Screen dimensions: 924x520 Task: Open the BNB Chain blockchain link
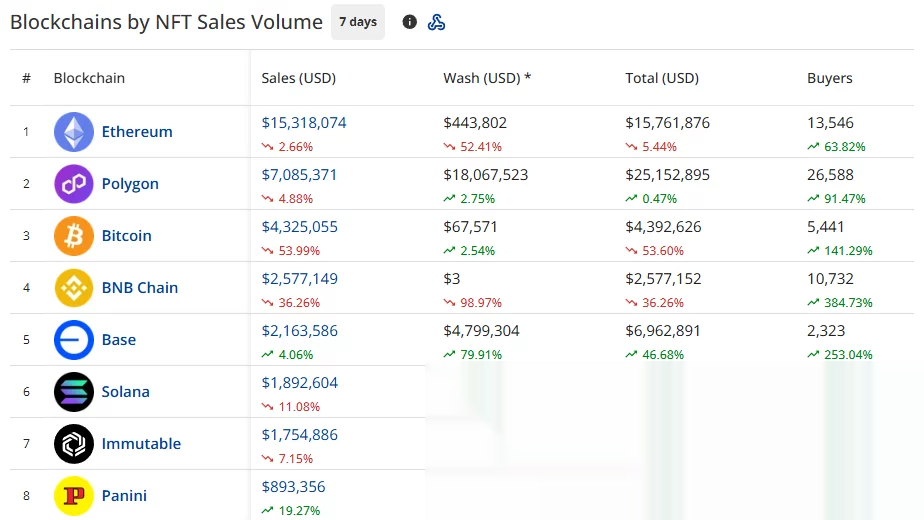[x=140, y=287]
